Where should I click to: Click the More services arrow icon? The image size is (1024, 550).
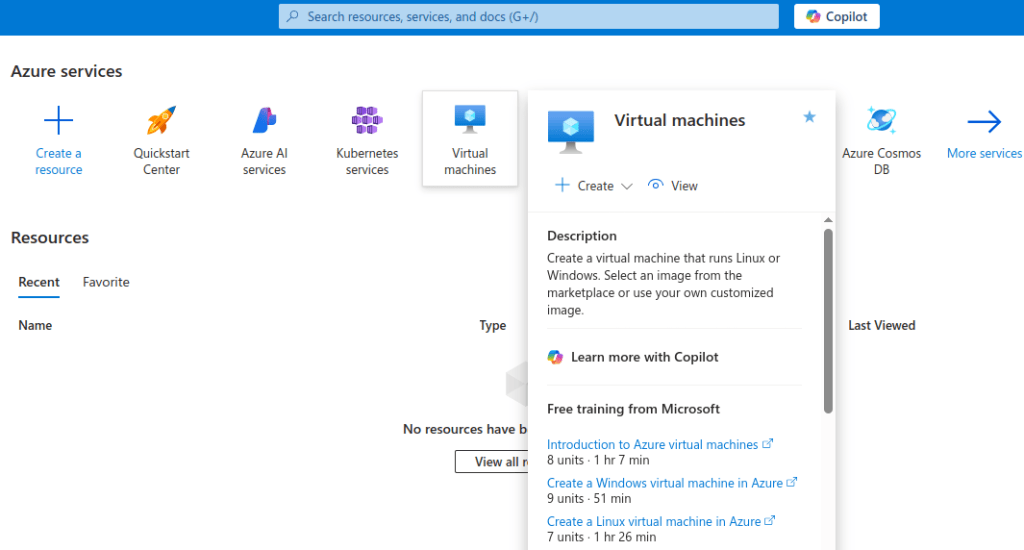(984, 121)
